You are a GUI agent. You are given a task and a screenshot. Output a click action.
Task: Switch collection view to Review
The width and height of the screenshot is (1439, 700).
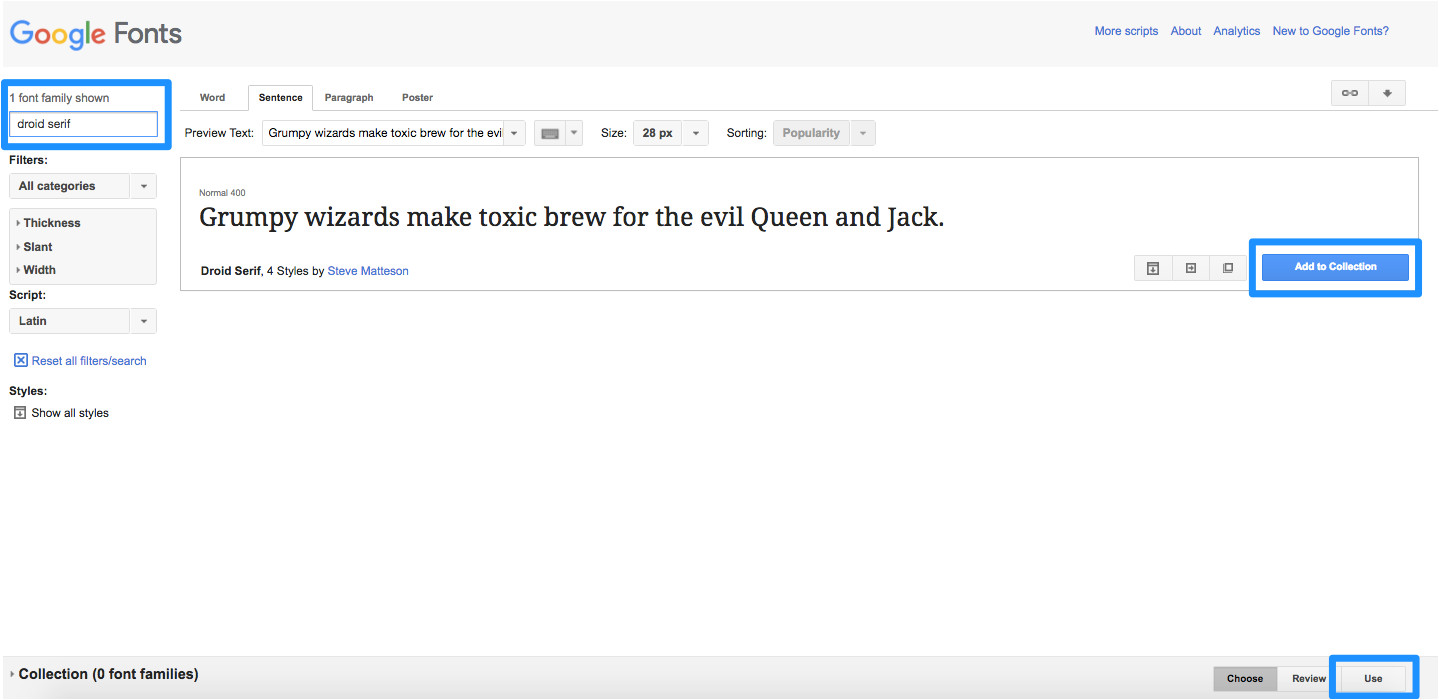(1308, 678)
